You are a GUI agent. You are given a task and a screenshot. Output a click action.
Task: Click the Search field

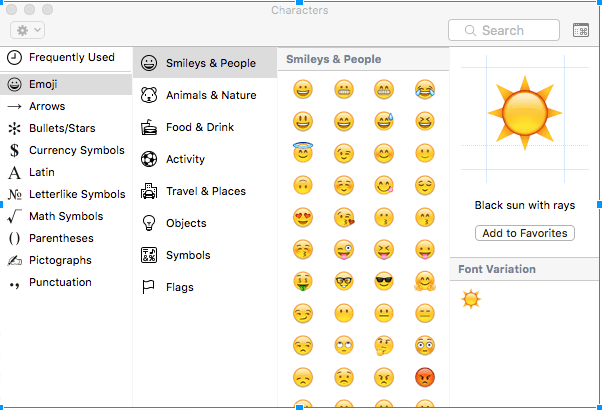click(504, 30)
